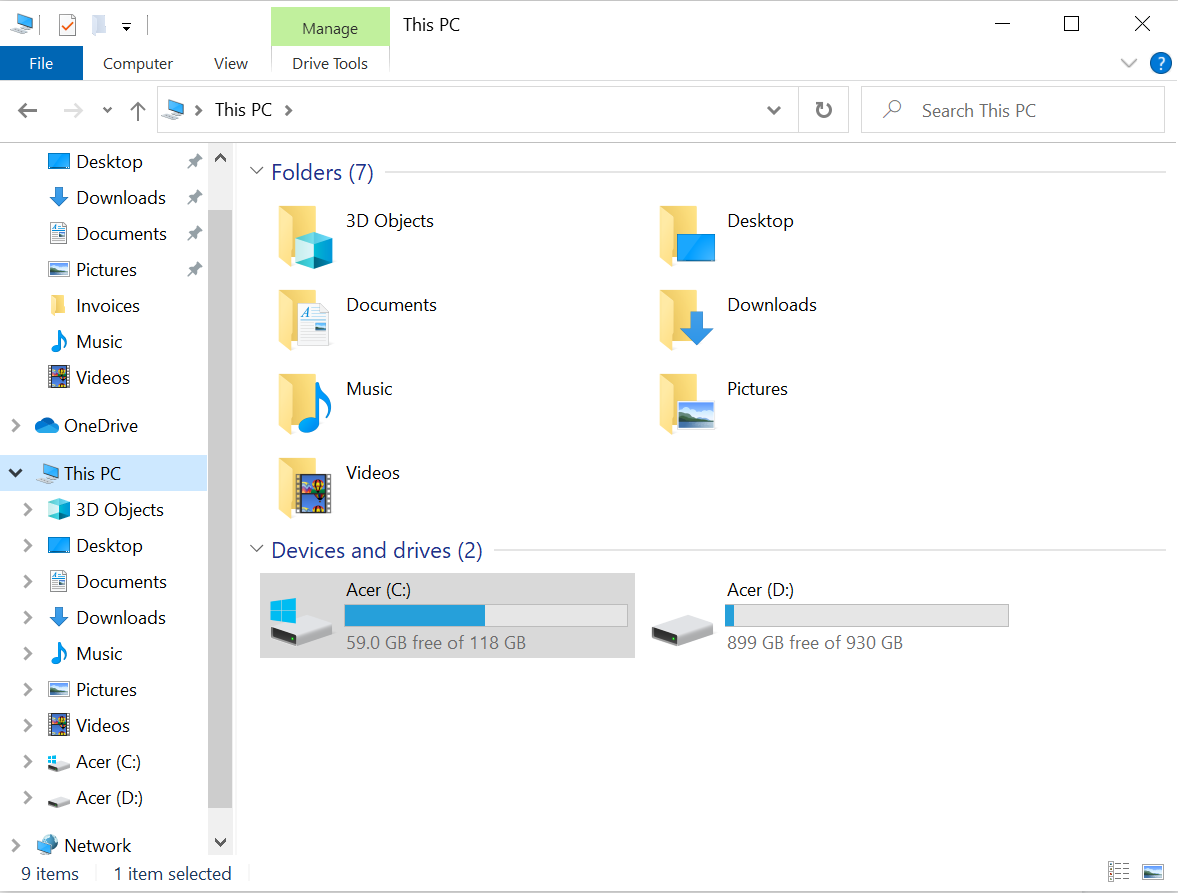Click the refresh icon in the address bar
Viewport: 1178px width, 893px height.
(823, 109)
